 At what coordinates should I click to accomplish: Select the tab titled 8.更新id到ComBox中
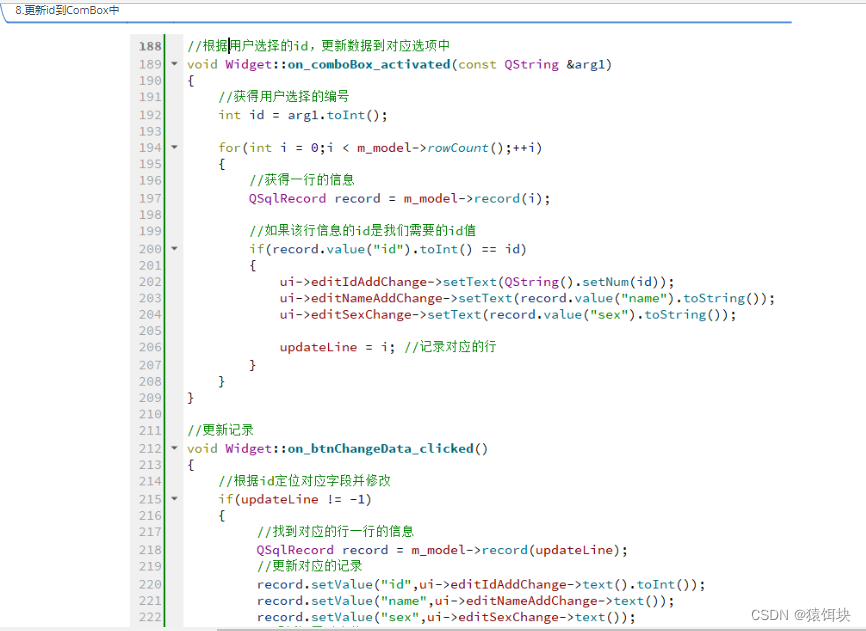[x=67, y=10]
